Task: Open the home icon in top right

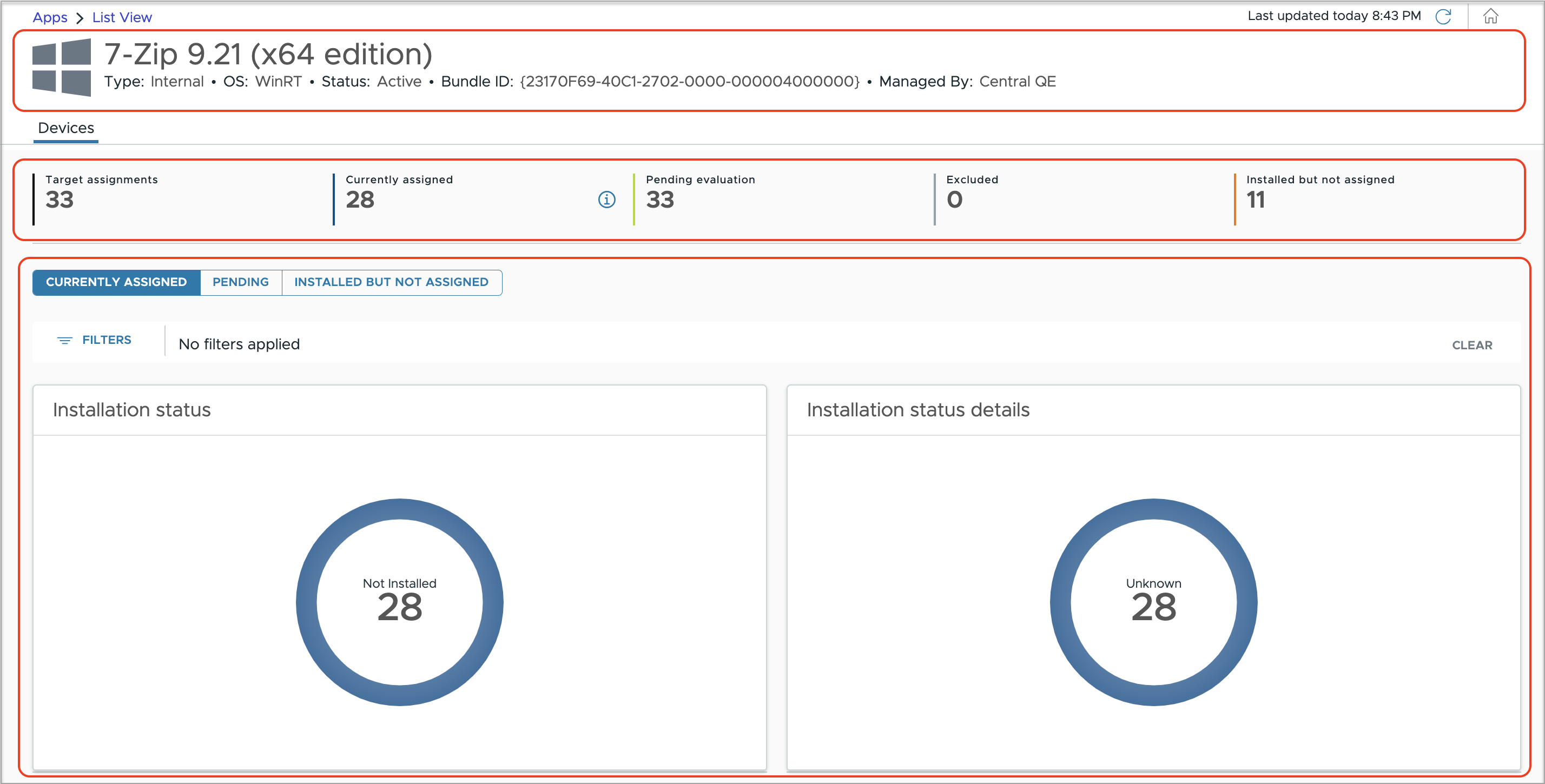Action: pyautogui.click(x=1490, y=16)
